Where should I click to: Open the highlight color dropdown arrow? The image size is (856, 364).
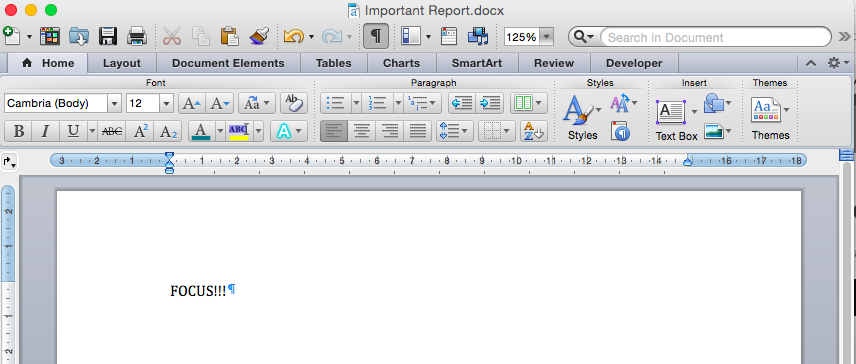tap(258, 132)
